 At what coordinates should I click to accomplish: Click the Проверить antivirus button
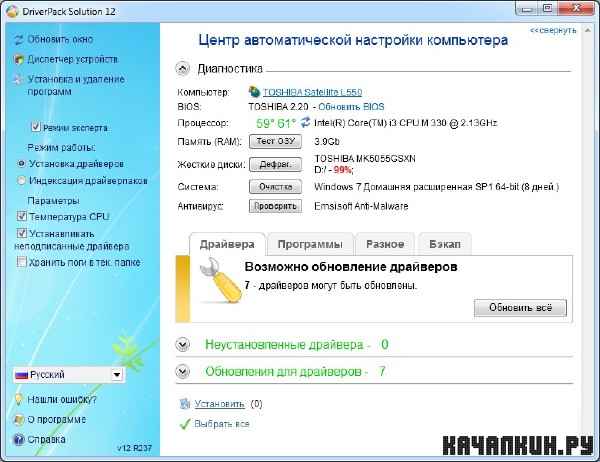coord(275,206)
